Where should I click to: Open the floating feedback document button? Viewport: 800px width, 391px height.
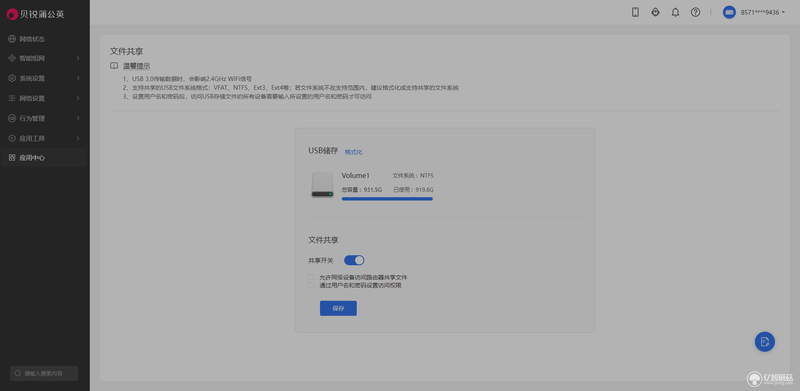(764, 341)
